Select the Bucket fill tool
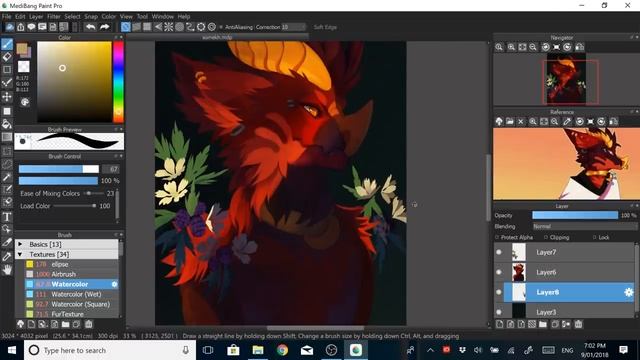 point(7,124)
